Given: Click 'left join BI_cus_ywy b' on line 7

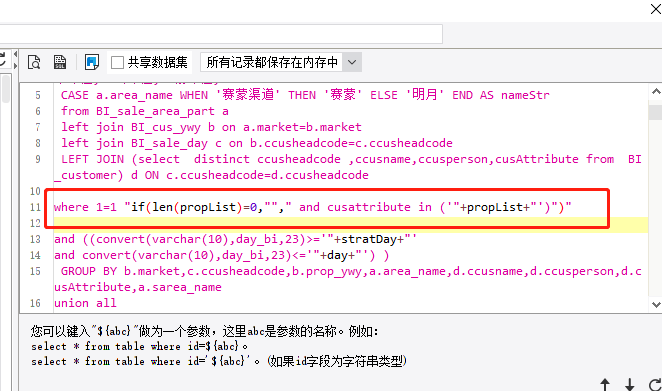Looking at the screenshot, I should [138, 127].
